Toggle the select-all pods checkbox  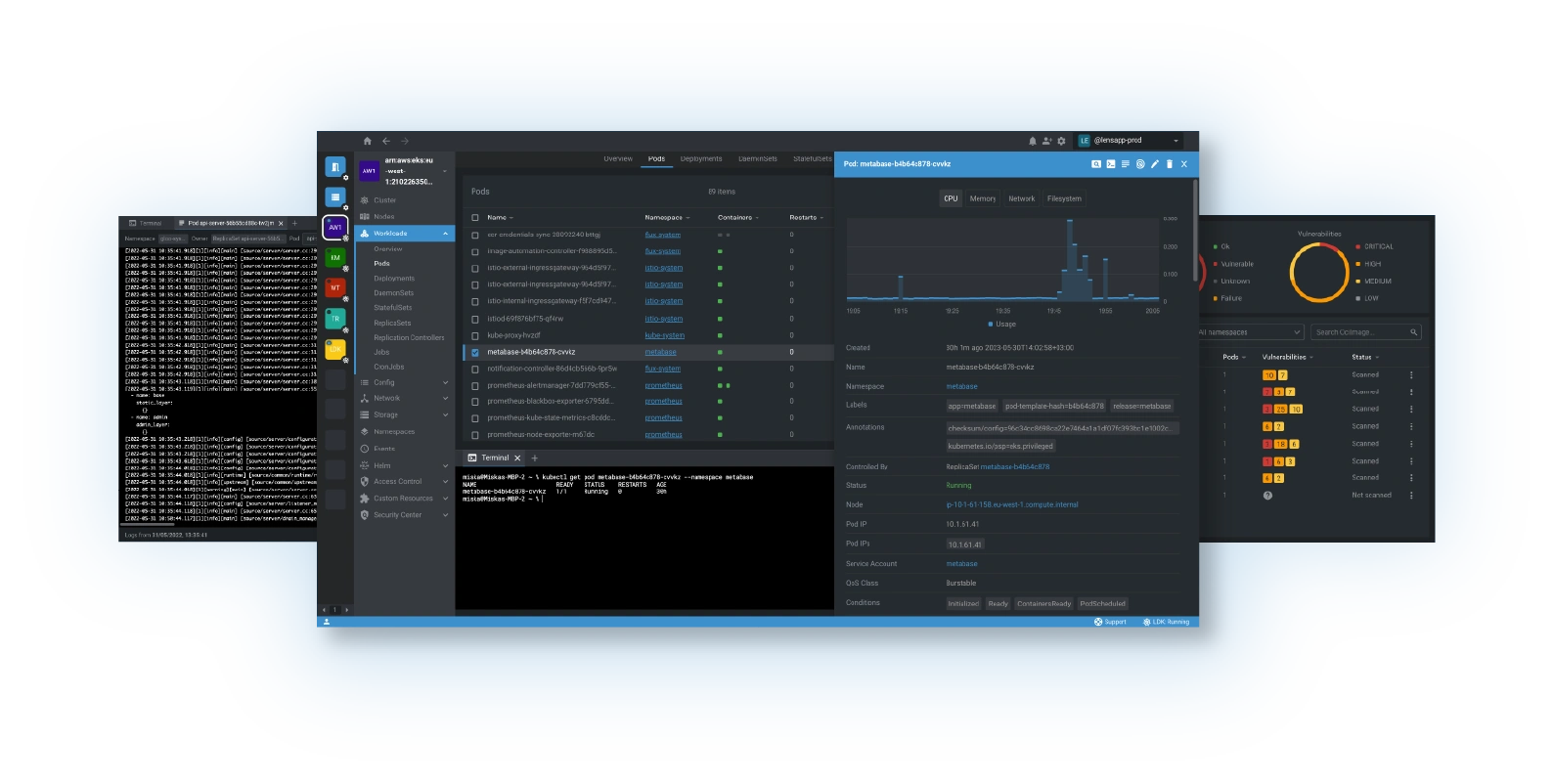[x=475, y=218]
